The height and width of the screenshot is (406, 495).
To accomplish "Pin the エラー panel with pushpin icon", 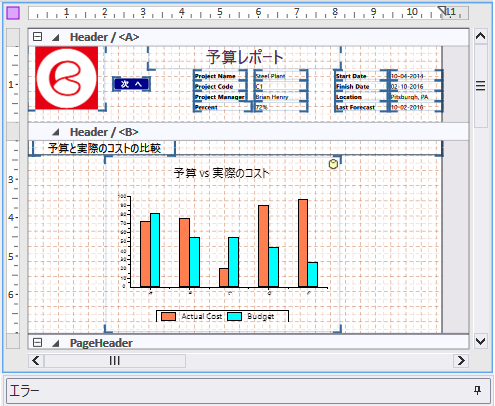I will (x=478, y=390).
